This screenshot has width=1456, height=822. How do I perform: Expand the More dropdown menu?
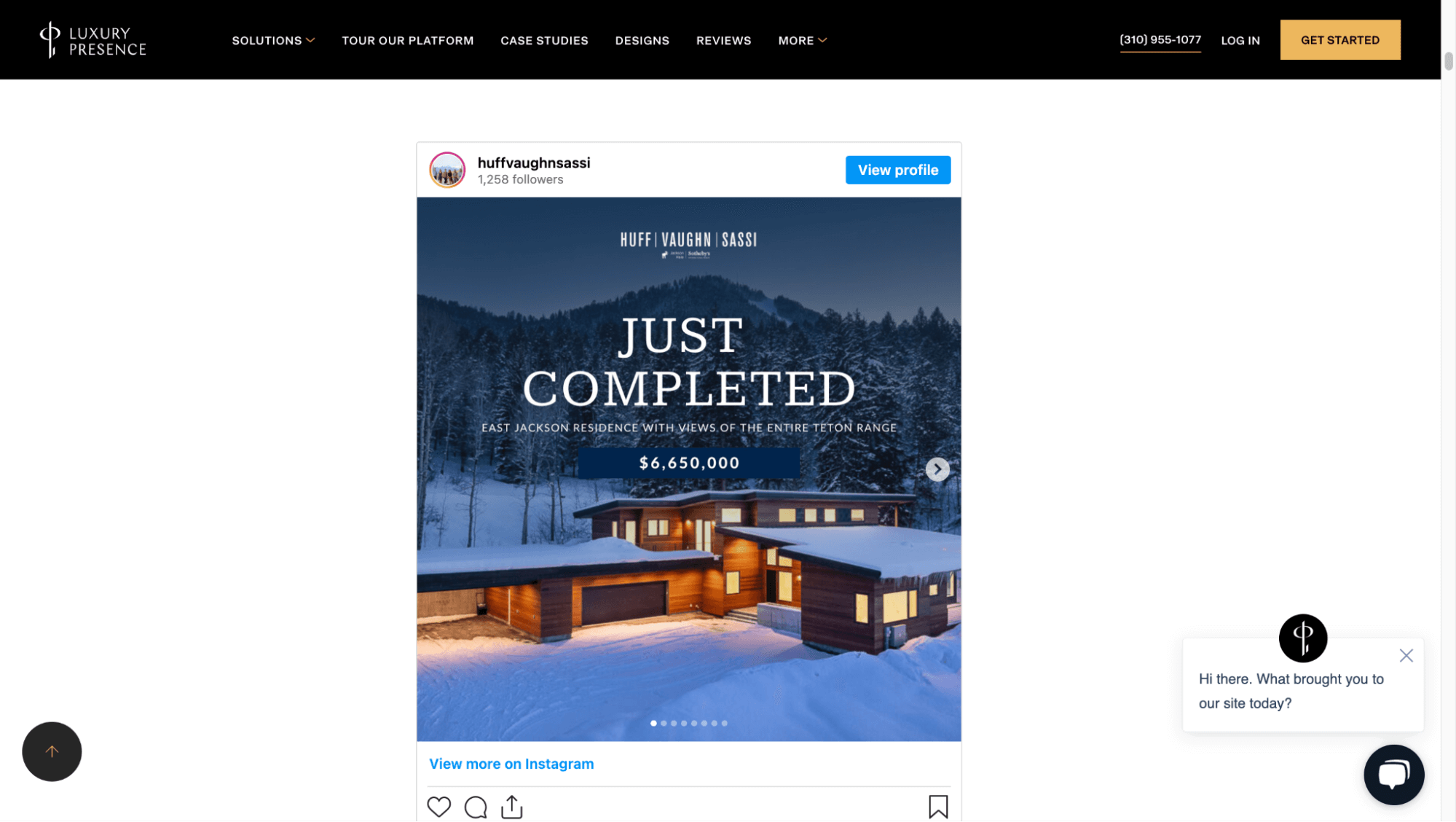tap(802, 41)
